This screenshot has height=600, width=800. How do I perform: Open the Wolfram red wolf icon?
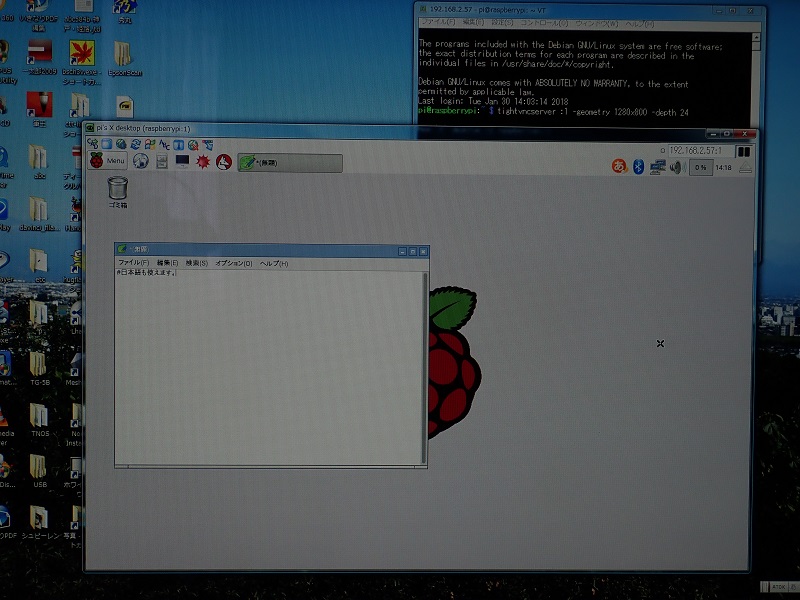[224, 162]
